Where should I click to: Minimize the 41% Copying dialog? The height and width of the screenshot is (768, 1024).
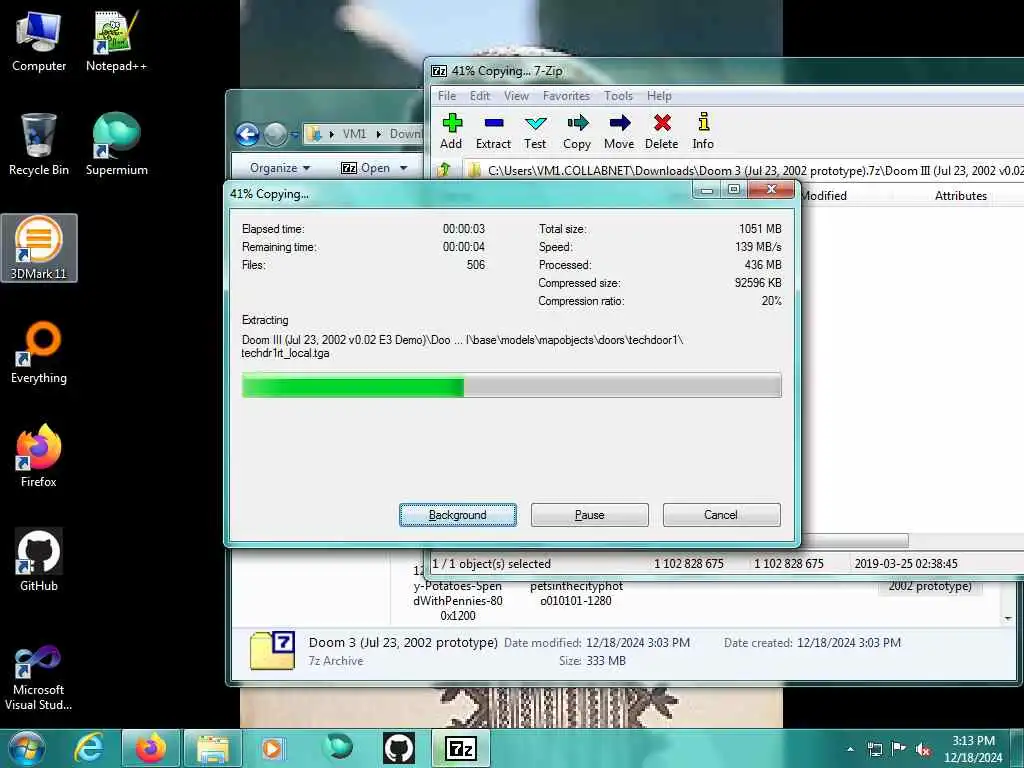point(707,189)
